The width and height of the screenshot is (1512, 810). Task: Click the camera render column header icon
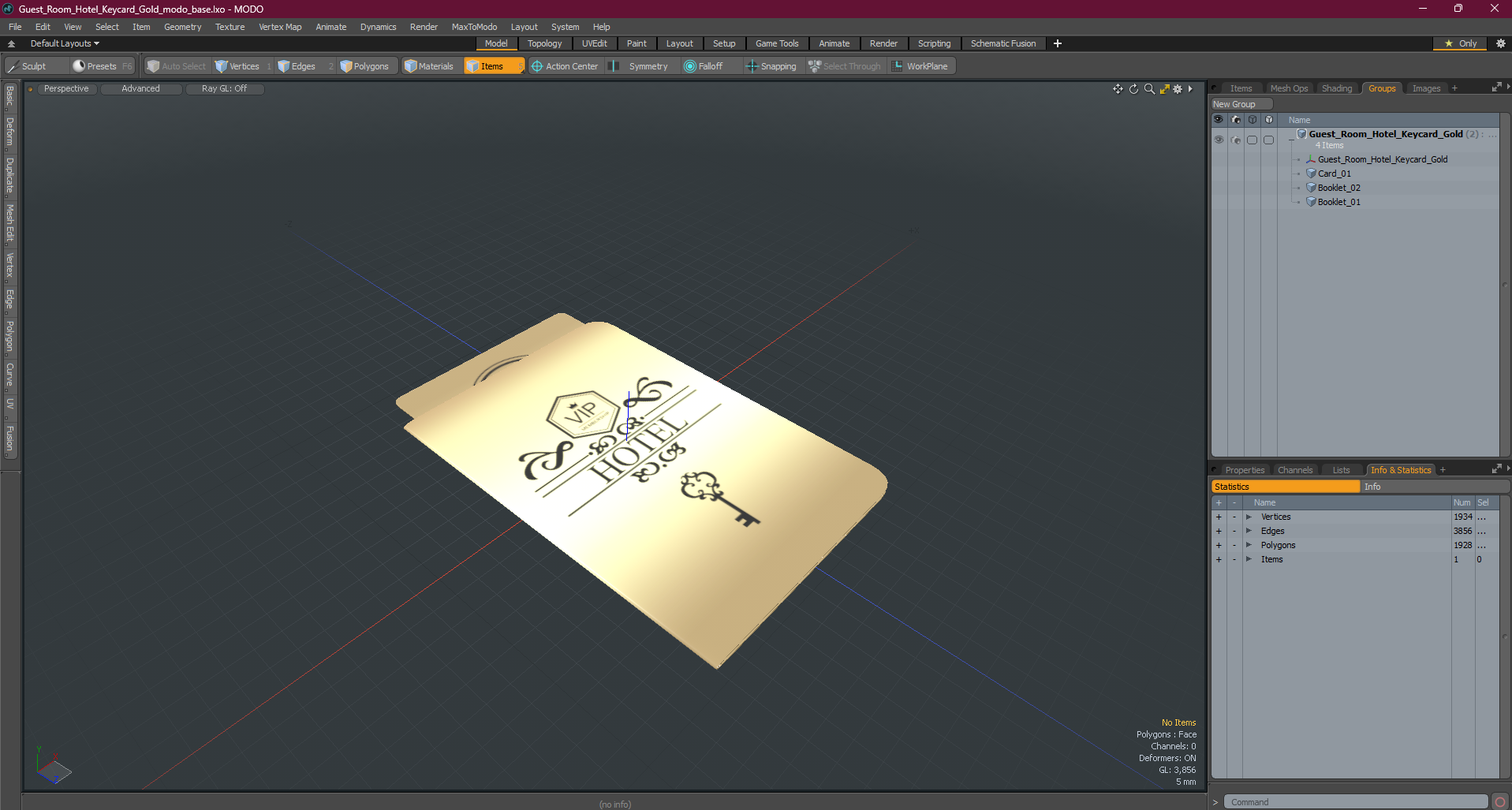(x=1236, y=120)
